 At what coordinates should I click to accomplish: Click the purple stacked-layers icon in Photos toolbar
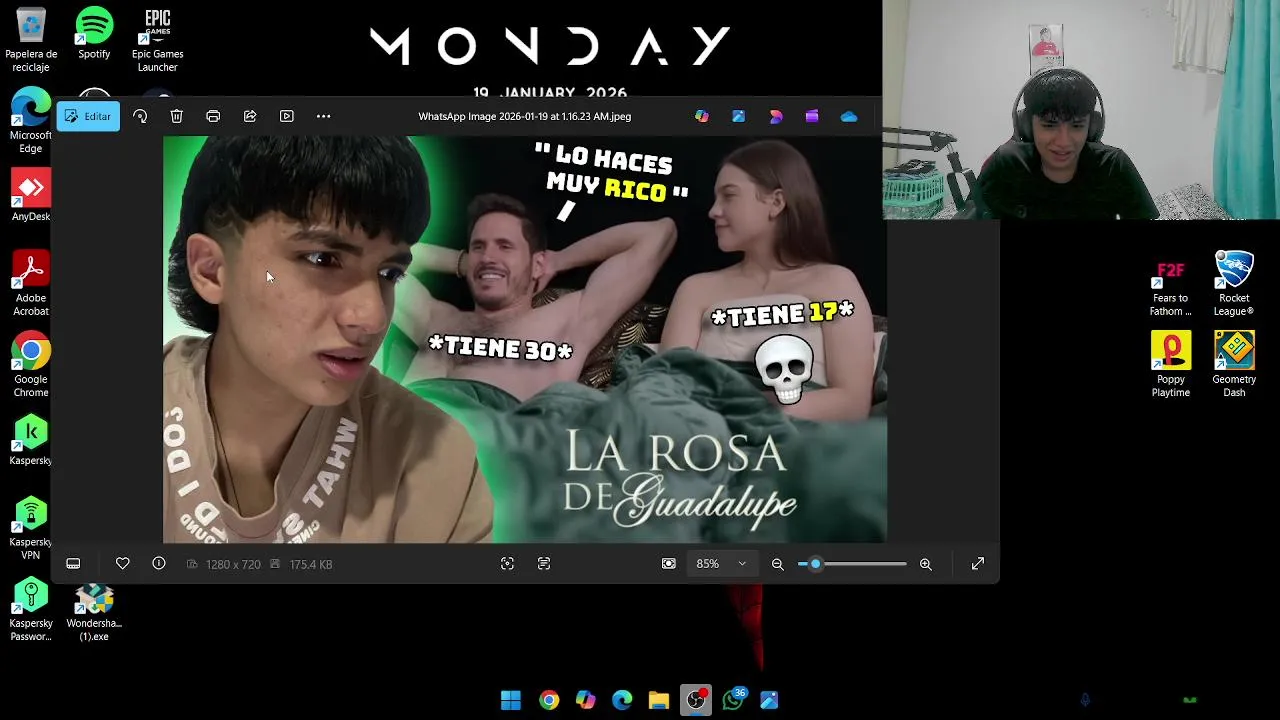pos(812,116)
